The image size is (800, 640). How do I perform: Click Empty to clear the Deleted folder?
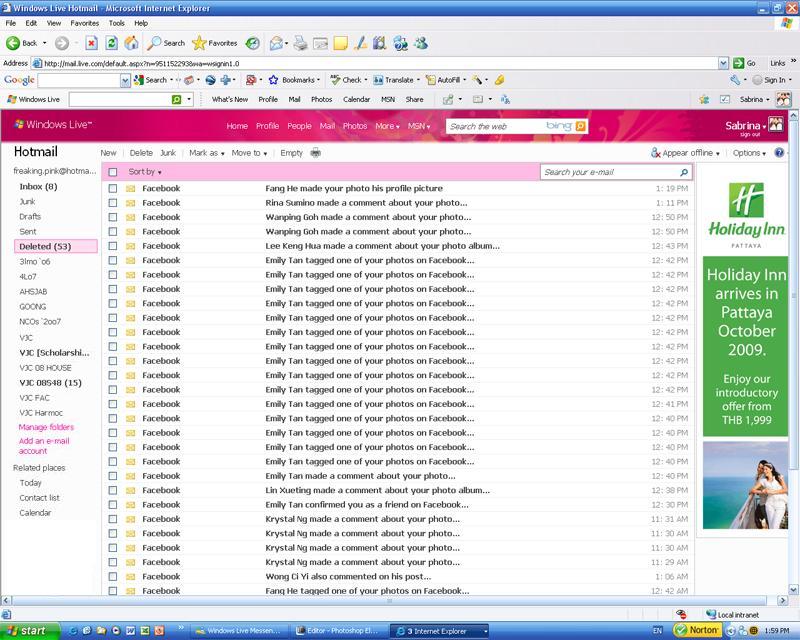tap(291, 153)
